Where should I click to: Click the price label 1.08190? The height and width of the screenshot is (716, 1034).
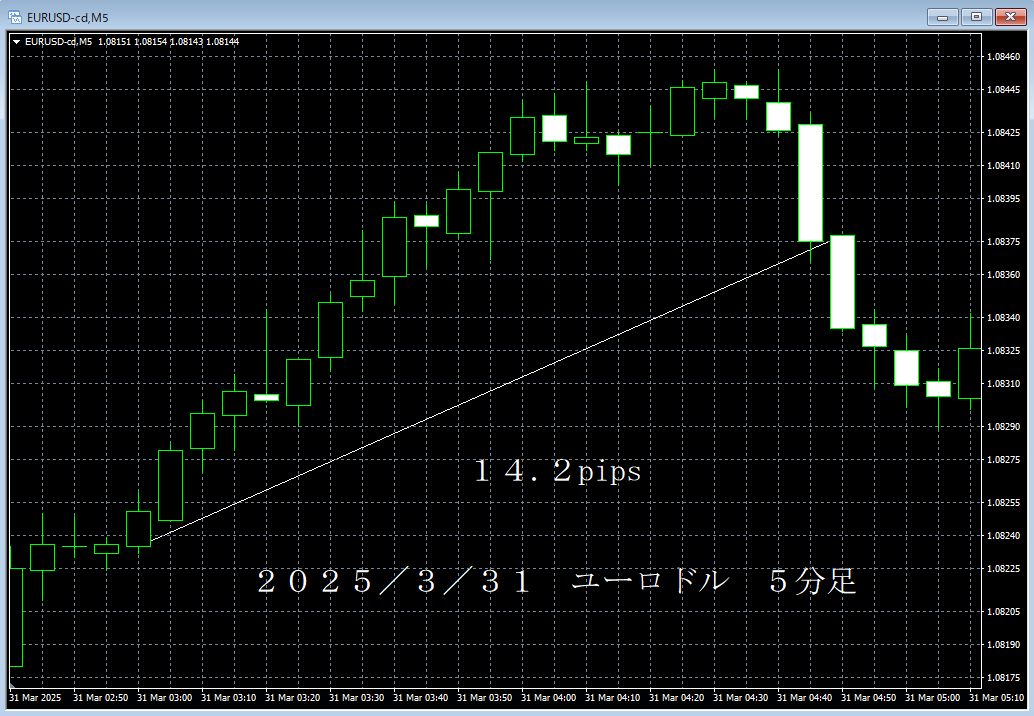pyautogui.click(x=1003, y=644)
